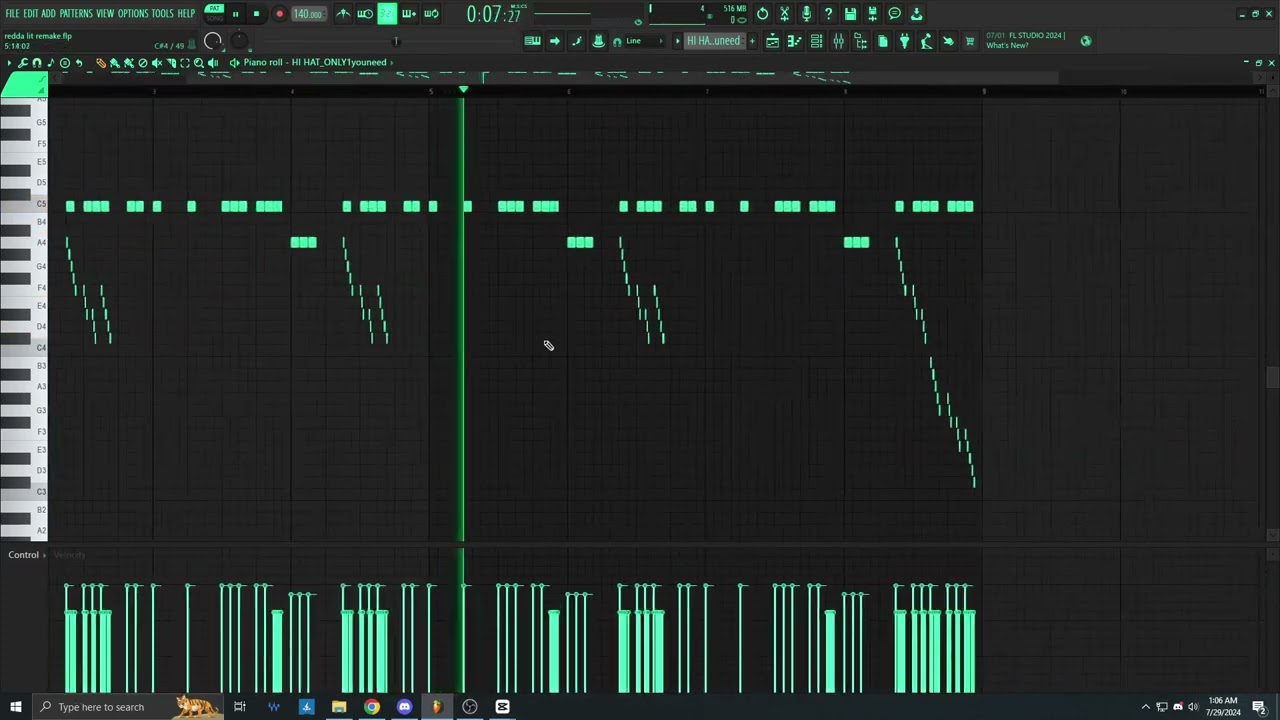Image resolution: width=1280 pixels, height=720 pixels.
Task: Click the main pitch slider
Action: coord(396,41)
